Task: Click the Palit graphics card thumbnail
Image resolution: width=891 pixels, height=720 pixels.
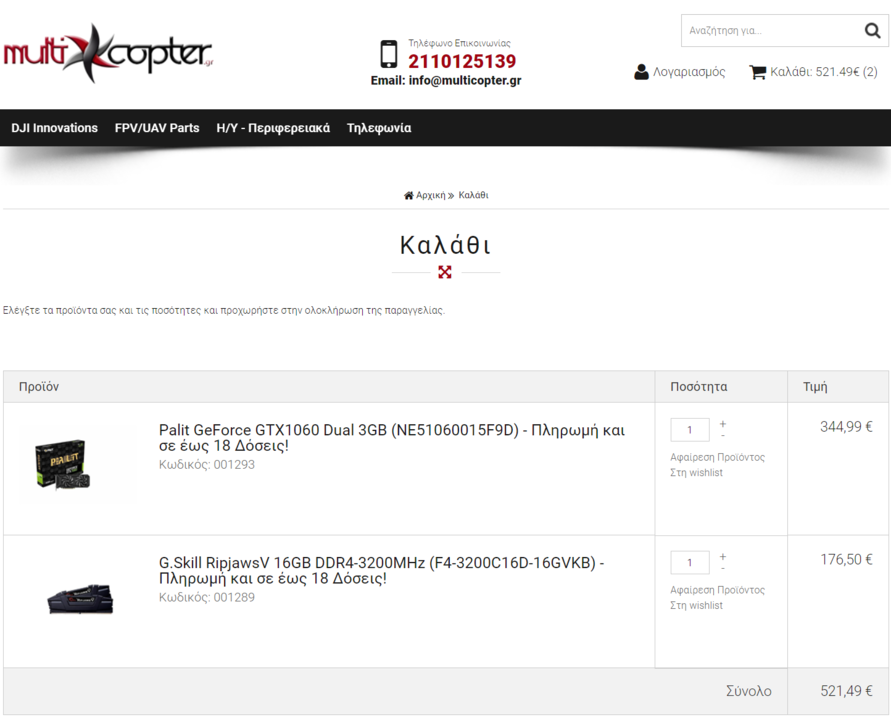Action: click(x=63, y=464)
